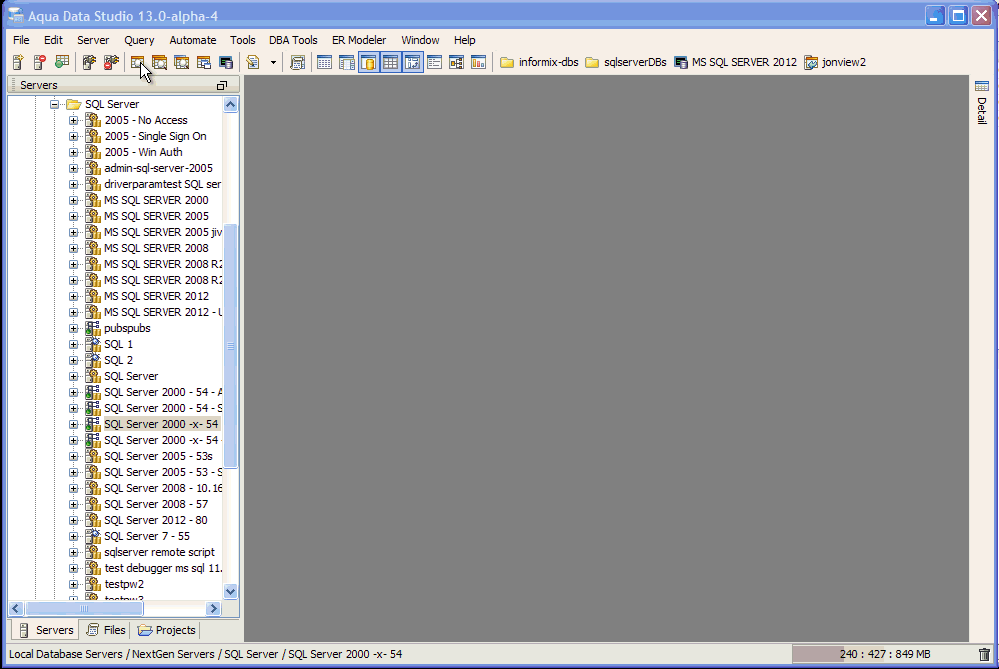The image size is (999, 669).
Task: Toggle the third highlighted view button
Action: [413, 62]
